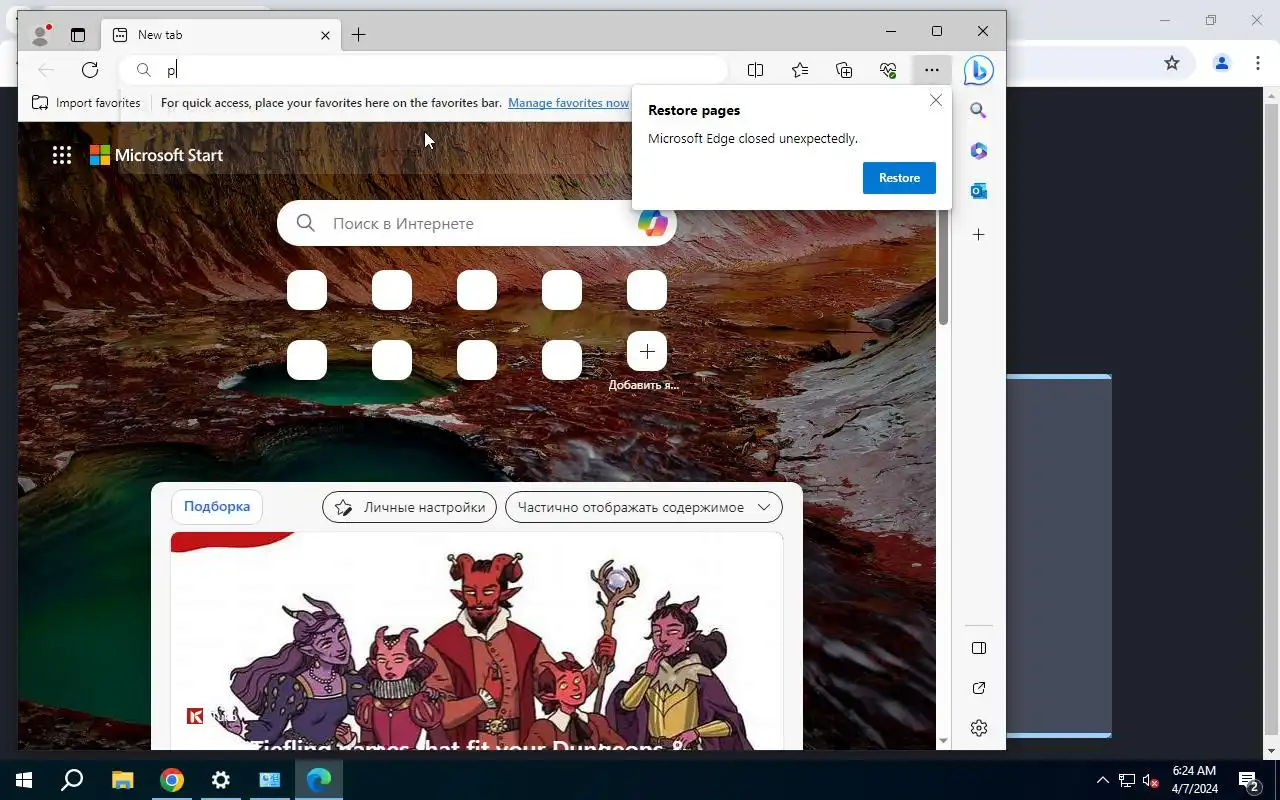Open the network tray icon
This screenshot has height=800, width=1280.
point(1127,780)
